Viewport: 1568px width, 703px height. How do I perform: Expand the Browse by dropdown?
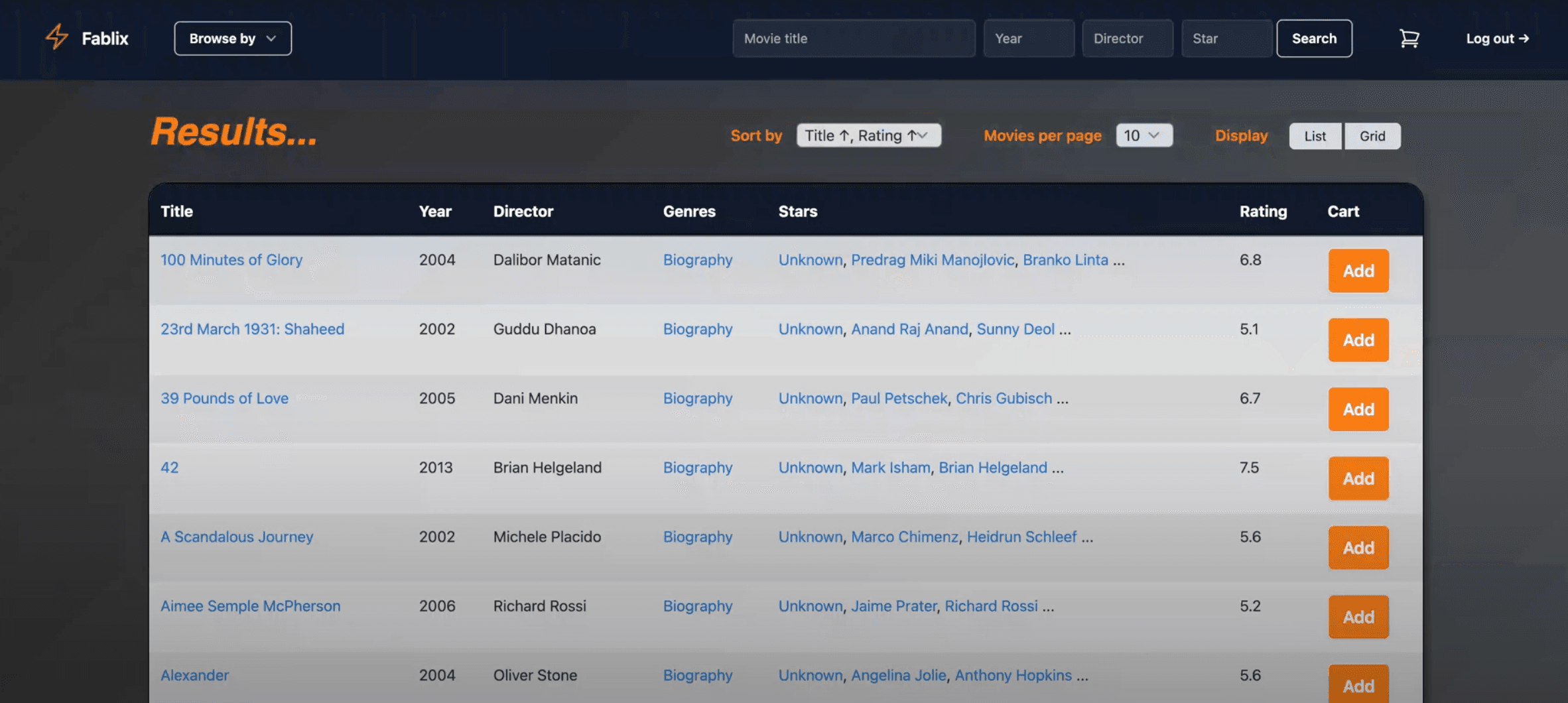pos(232,38)
